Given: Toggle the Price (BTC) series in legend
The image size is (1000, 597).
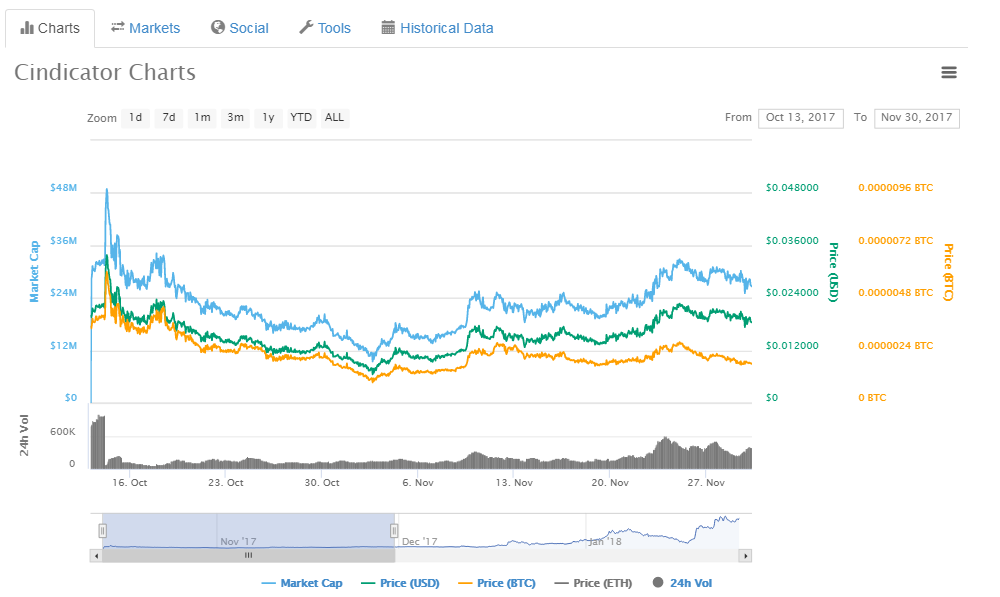Looking at the screenshot, I should pyautogui.click(x=497, y=583).
